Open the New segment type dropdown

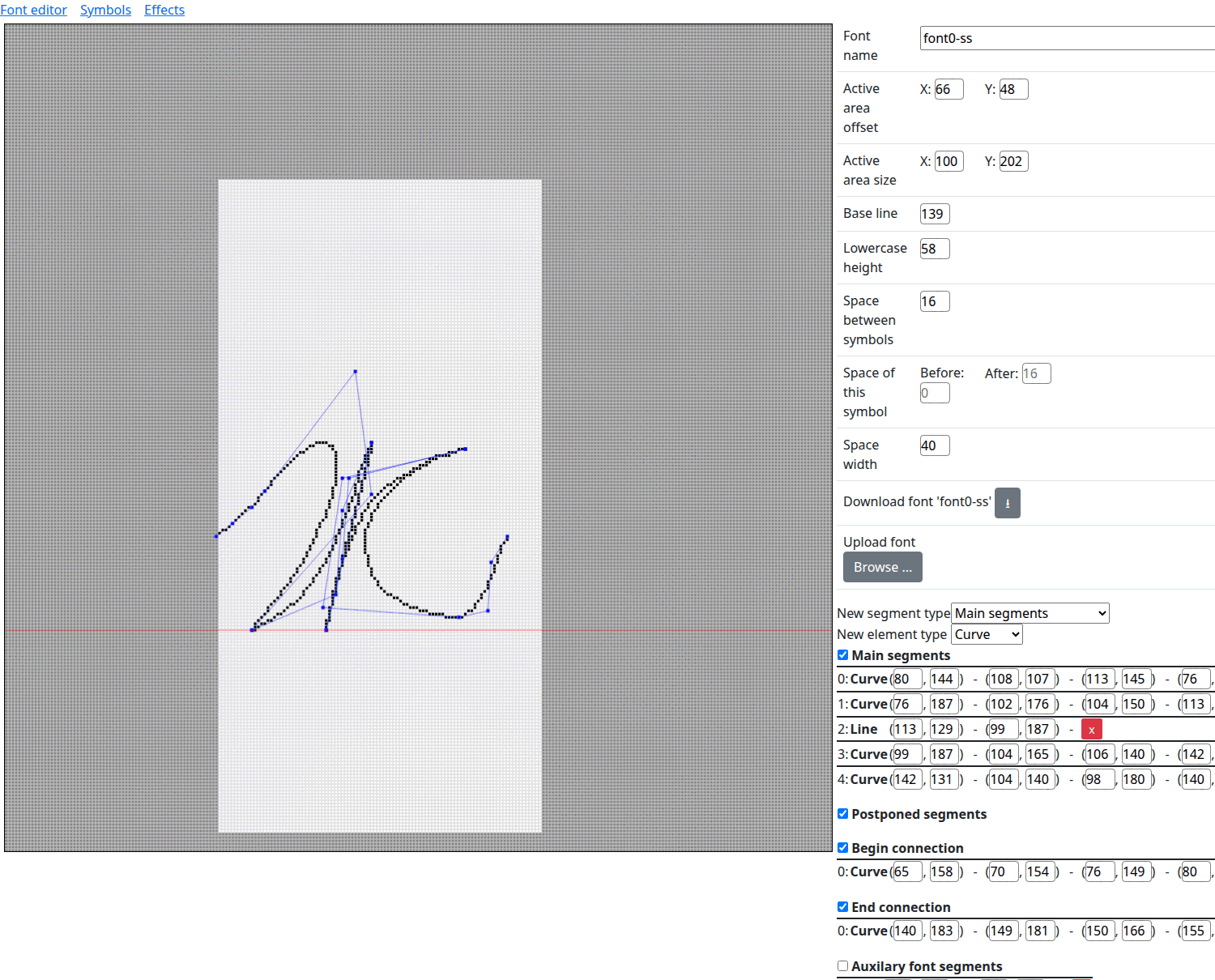coord(1030,613)
